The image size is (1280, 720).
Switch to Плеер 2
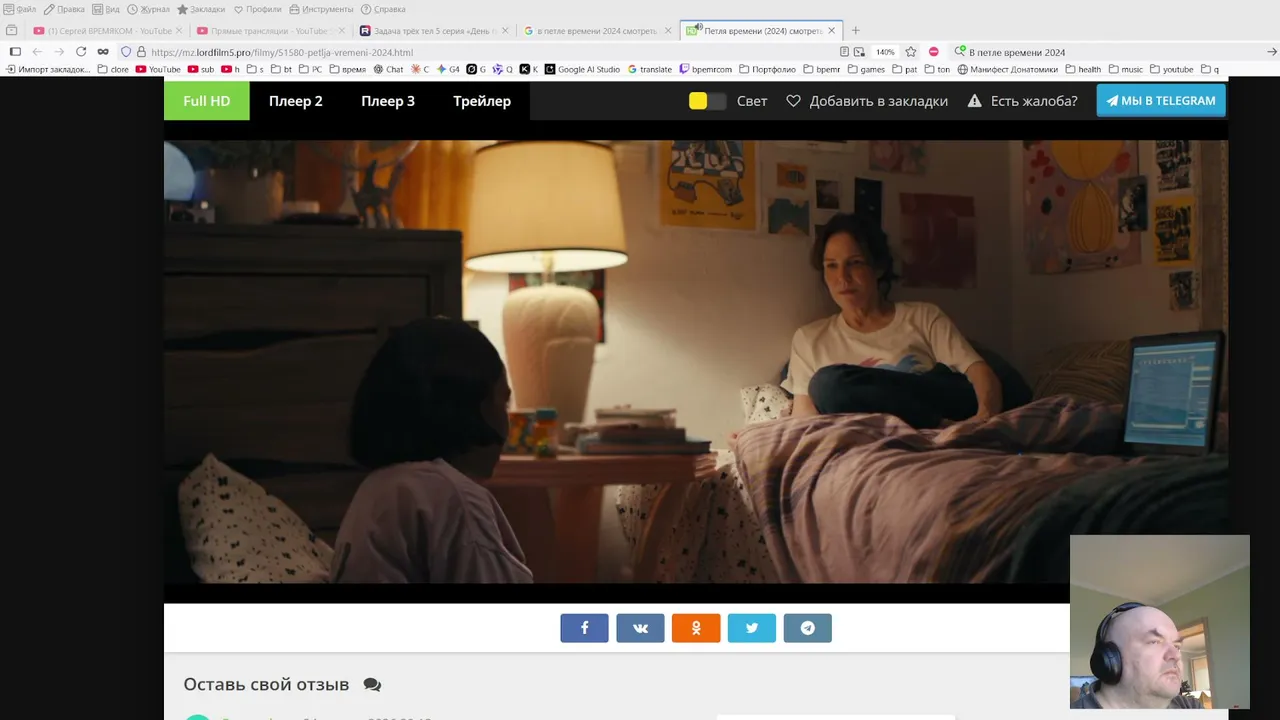[296, 101]
